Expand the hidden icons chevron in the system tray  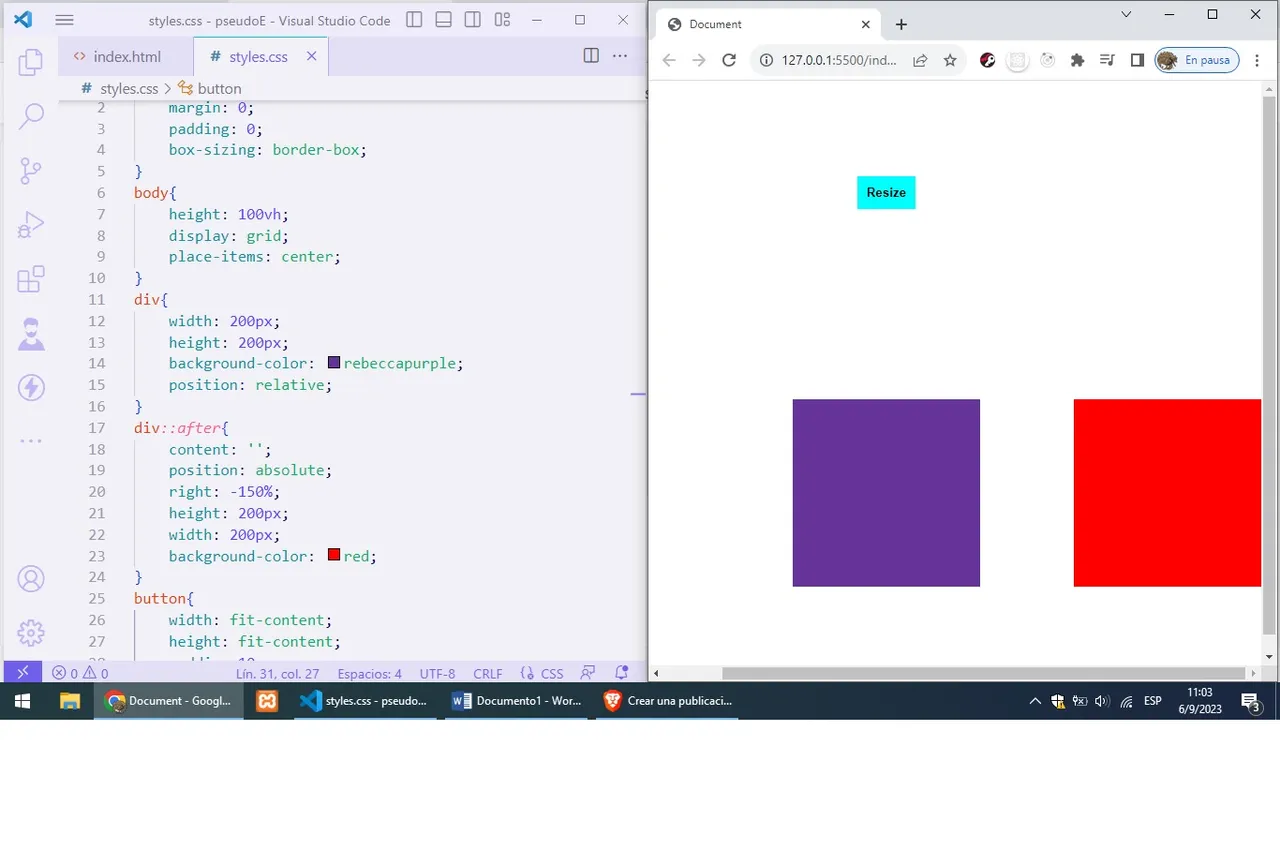(1035, 700)
